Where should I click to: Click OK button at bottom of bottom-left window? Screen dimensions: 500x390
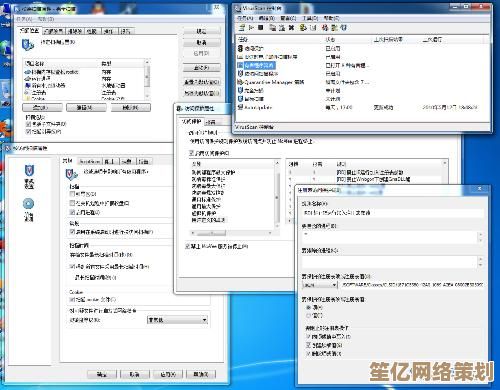(x=102, y=374)
